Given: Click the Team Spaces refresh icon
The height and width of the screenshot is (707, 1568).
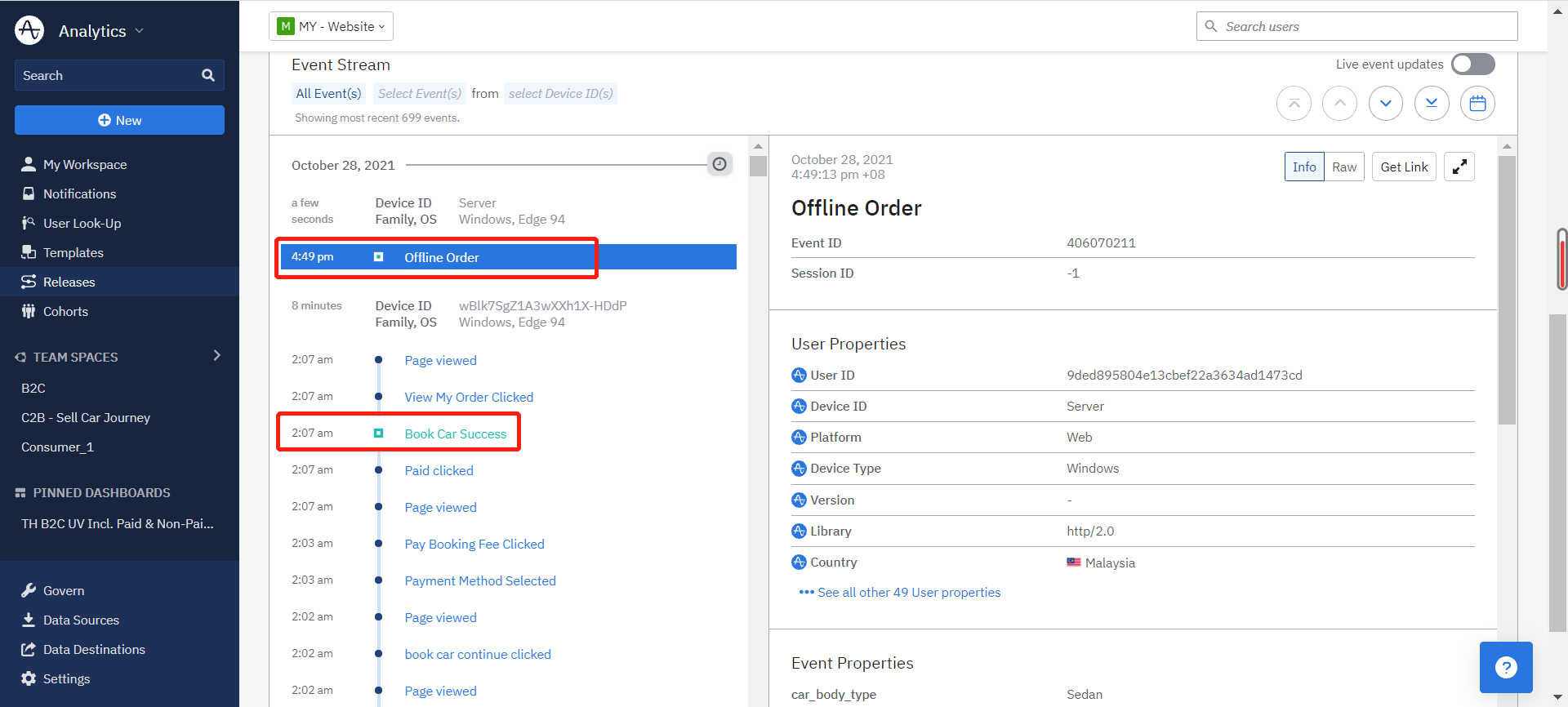Looking at the screenshot, I should 20,357.
